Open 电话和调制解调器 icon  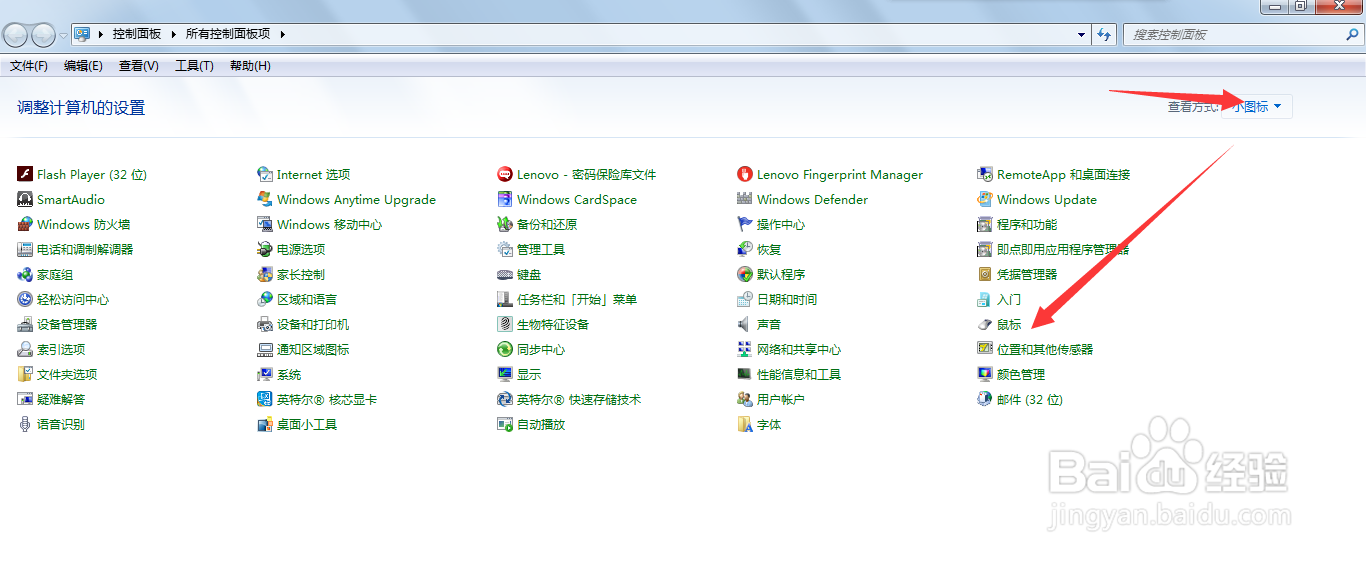tap(26, 249)
